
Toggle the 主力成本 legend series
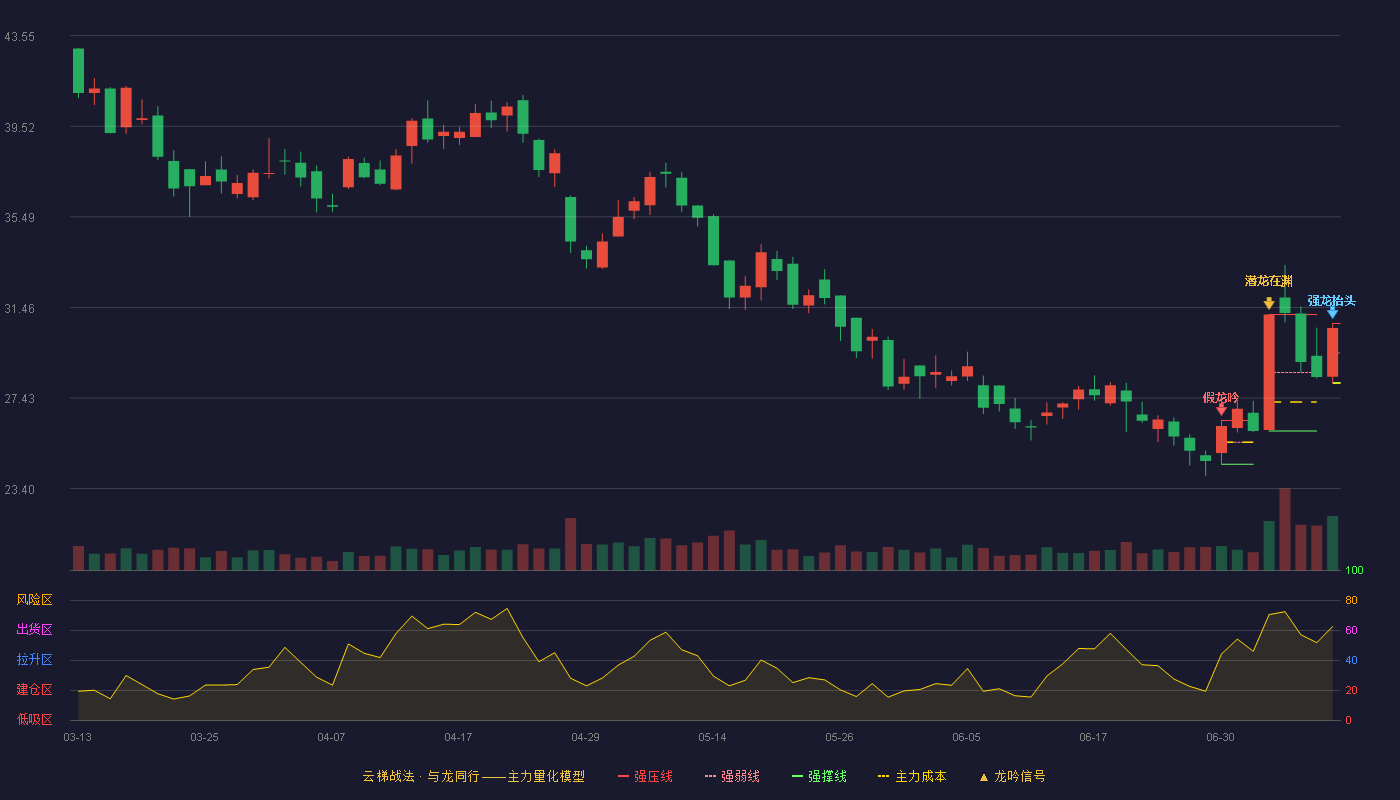click(911, 776)
